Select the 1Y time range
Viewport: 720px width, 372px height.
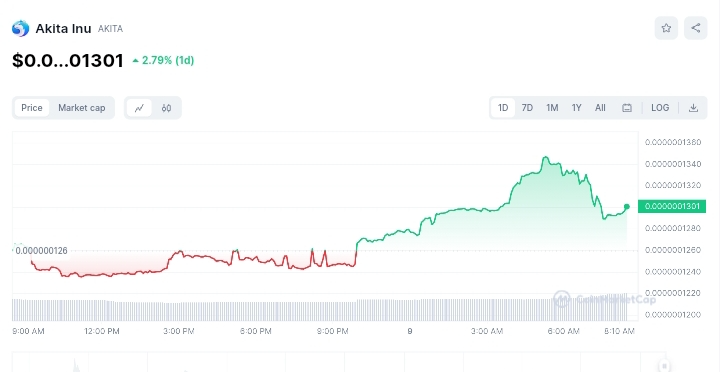pos(576,108)
